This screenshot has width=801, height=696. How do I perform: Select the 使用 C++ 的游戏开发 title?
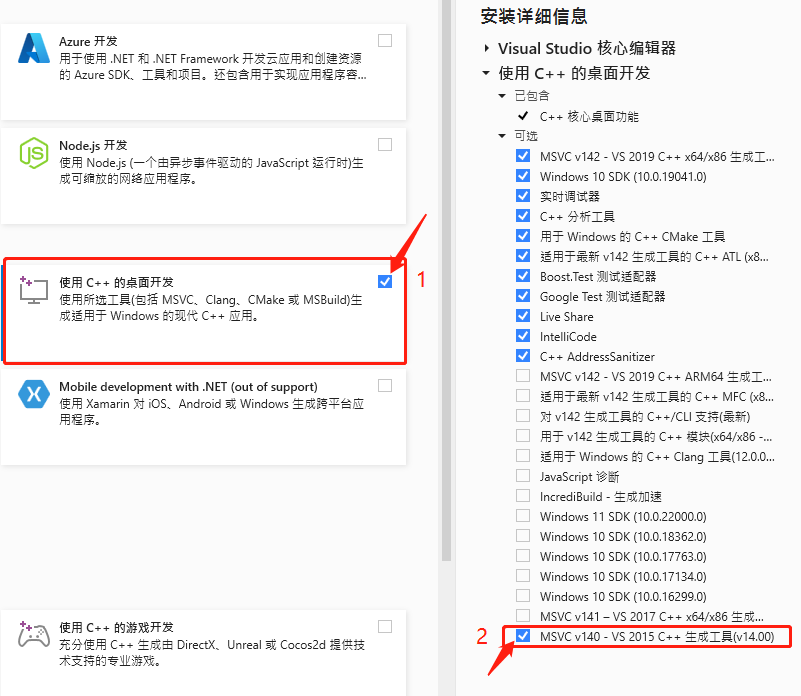(116, 627)
